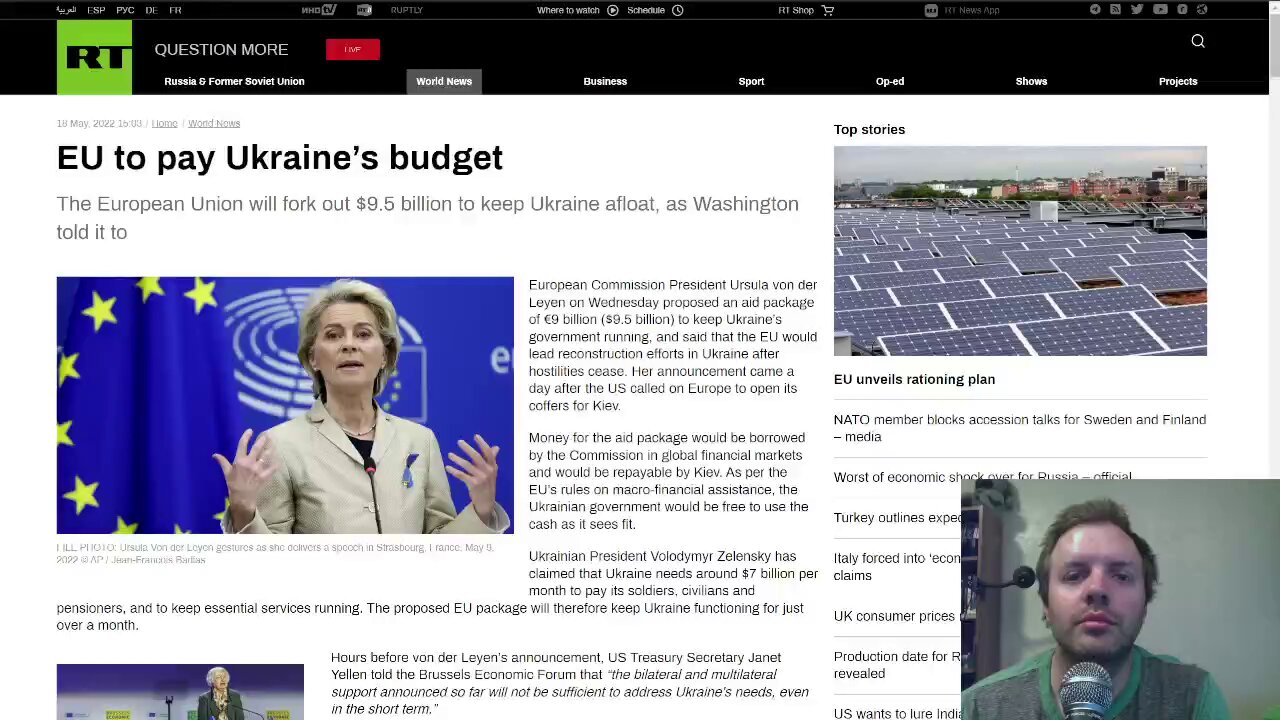The image size is (1280, 720).
Task: Open the RT News App link
Action: pos(971,10)
